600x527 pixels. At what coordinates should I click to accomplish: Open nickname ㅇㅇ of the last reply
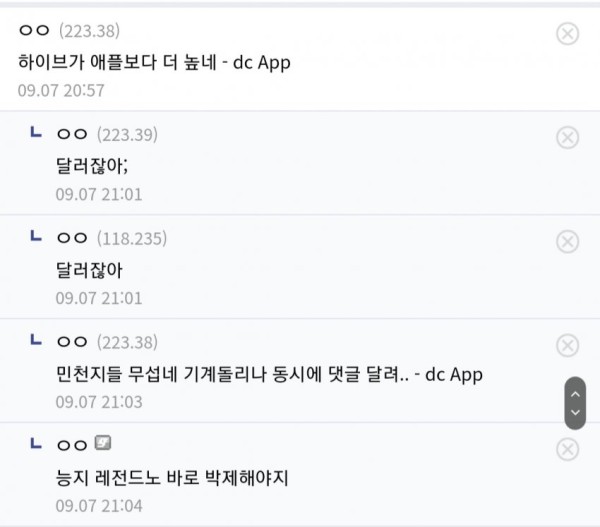pyautogui.click(x=72, y=445)
